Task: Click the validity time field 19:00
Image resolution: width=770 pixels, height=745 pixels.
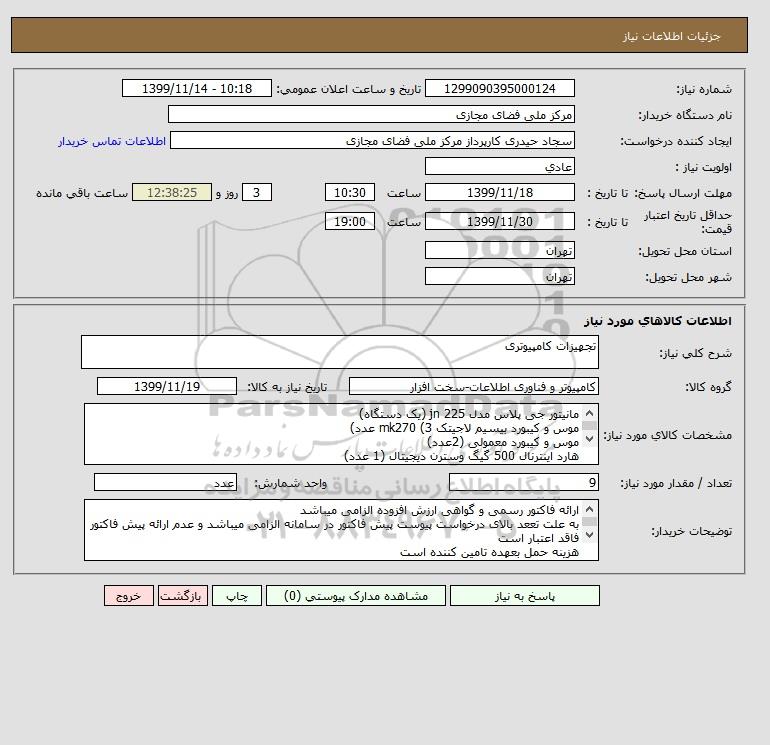Action: coord(350,221)
